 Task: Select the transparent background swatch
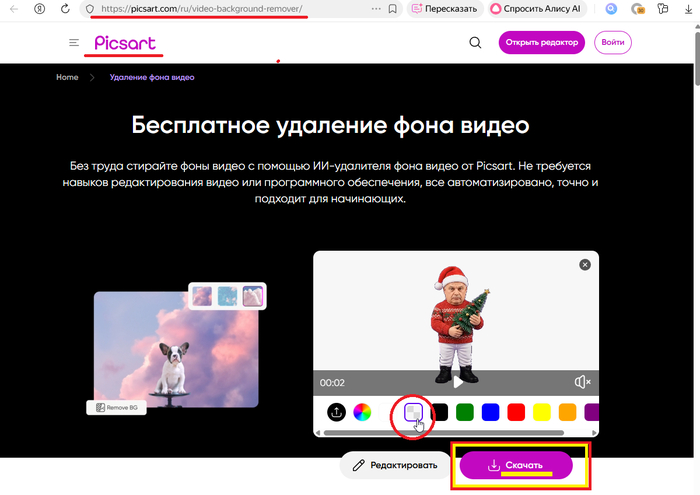point(413,411)
